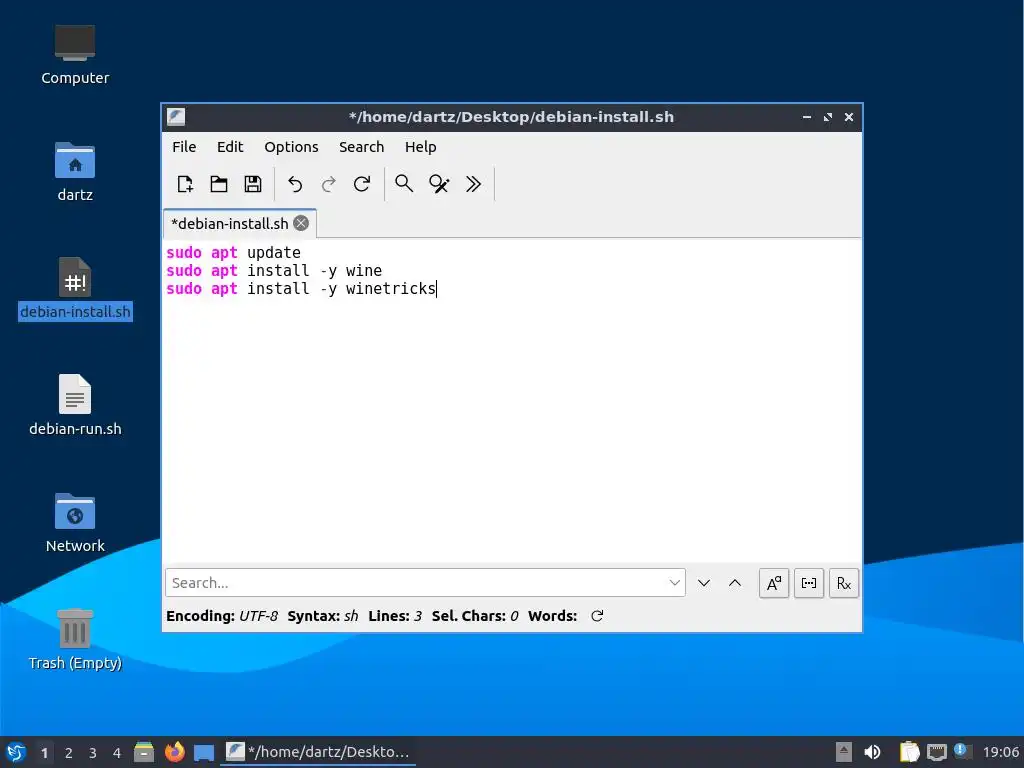Save the file with floppy disk icon
1024x768 pixels.
(x=253, y=184)
